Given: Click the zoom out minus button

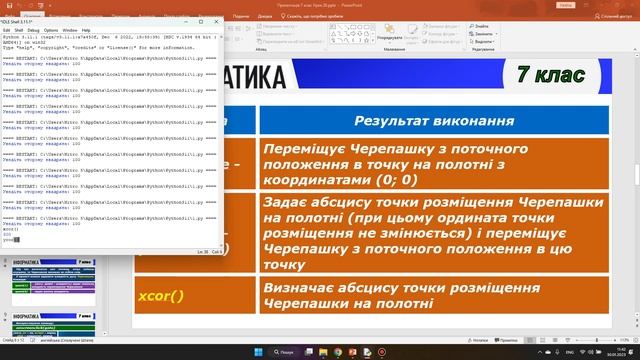Looking at the screenshot, I should pyautogui.click(x=578, y=340).
